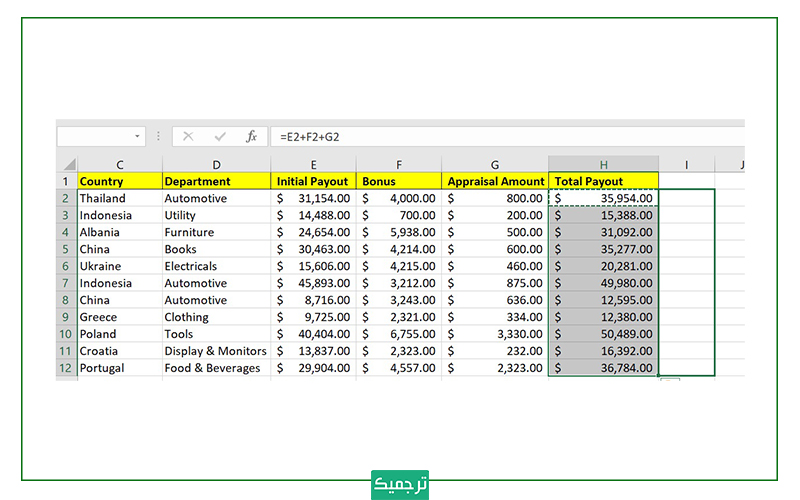This screenshot has width=800, height=500.
Task: Click the Enter checkmark icon in formula bar
Action: (x=220, y=136)
